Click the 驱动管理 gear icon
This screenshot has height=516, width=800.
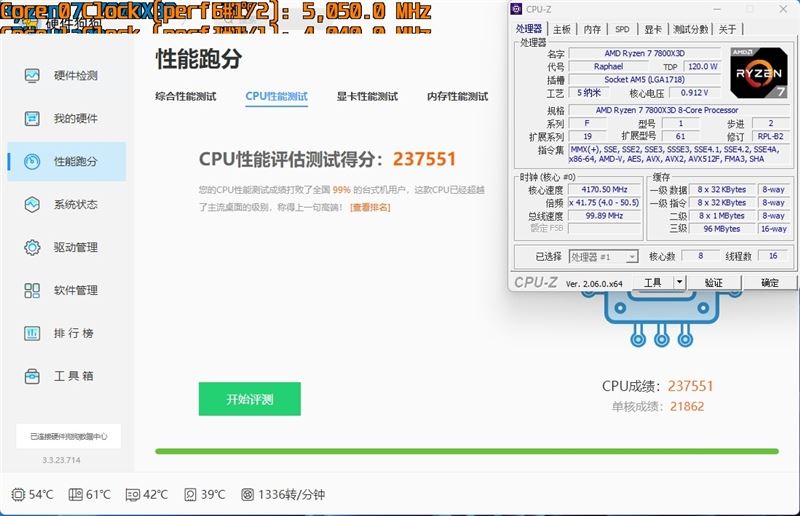(32, 247)
